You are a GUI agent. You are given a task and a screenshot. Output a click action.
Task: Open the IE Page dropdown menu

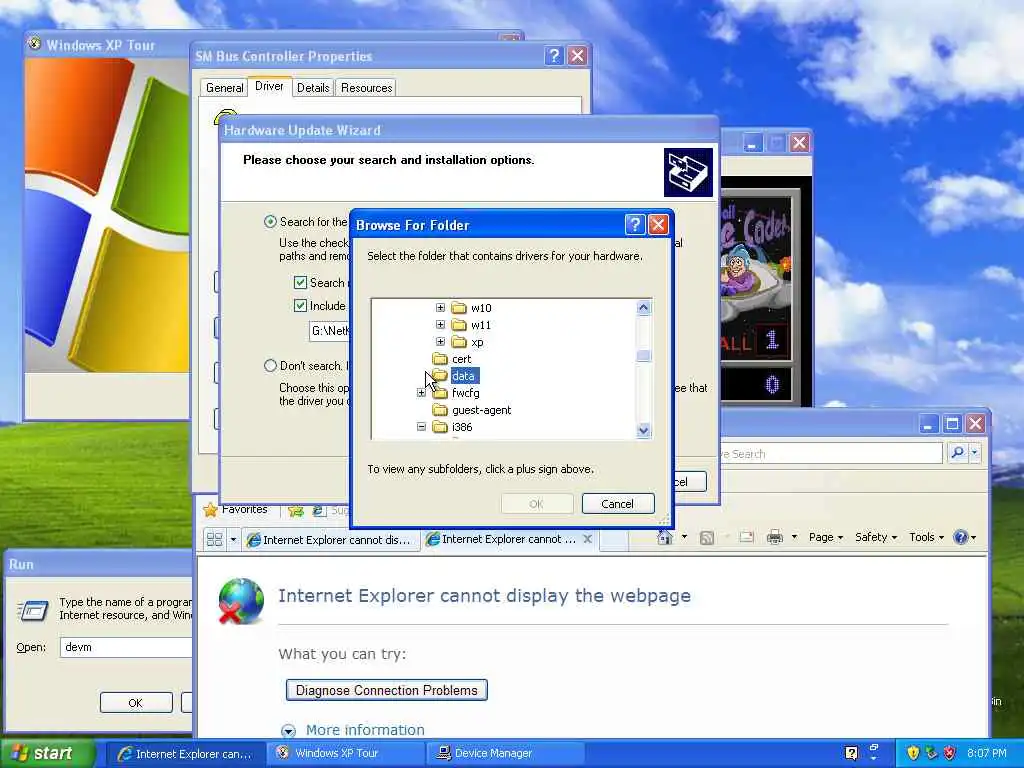point(825,537)
